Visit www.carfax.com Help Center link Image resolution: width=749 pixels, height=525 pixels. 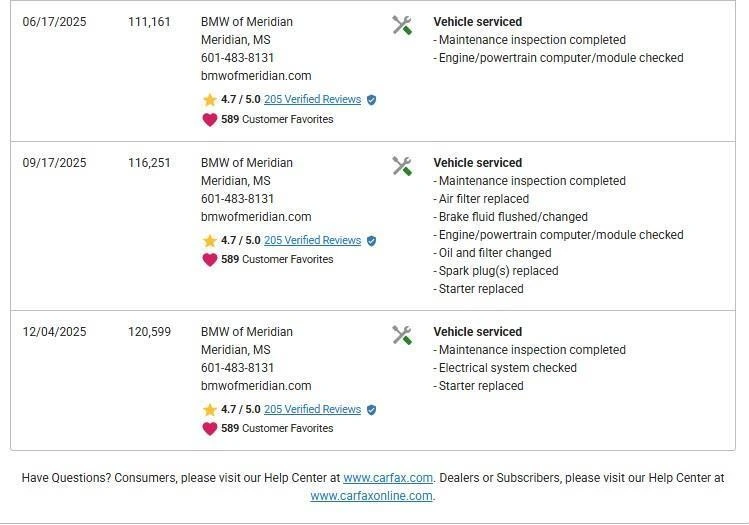(x=388, y=478)
